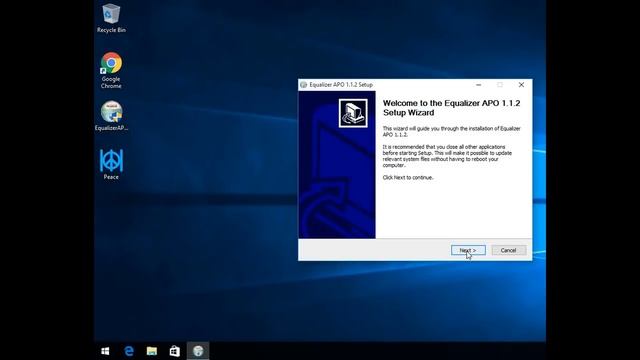The width and height of the screenshot is (640, 360).
Task: Open the Recycle Bin desktop icon
Action: 111,18
